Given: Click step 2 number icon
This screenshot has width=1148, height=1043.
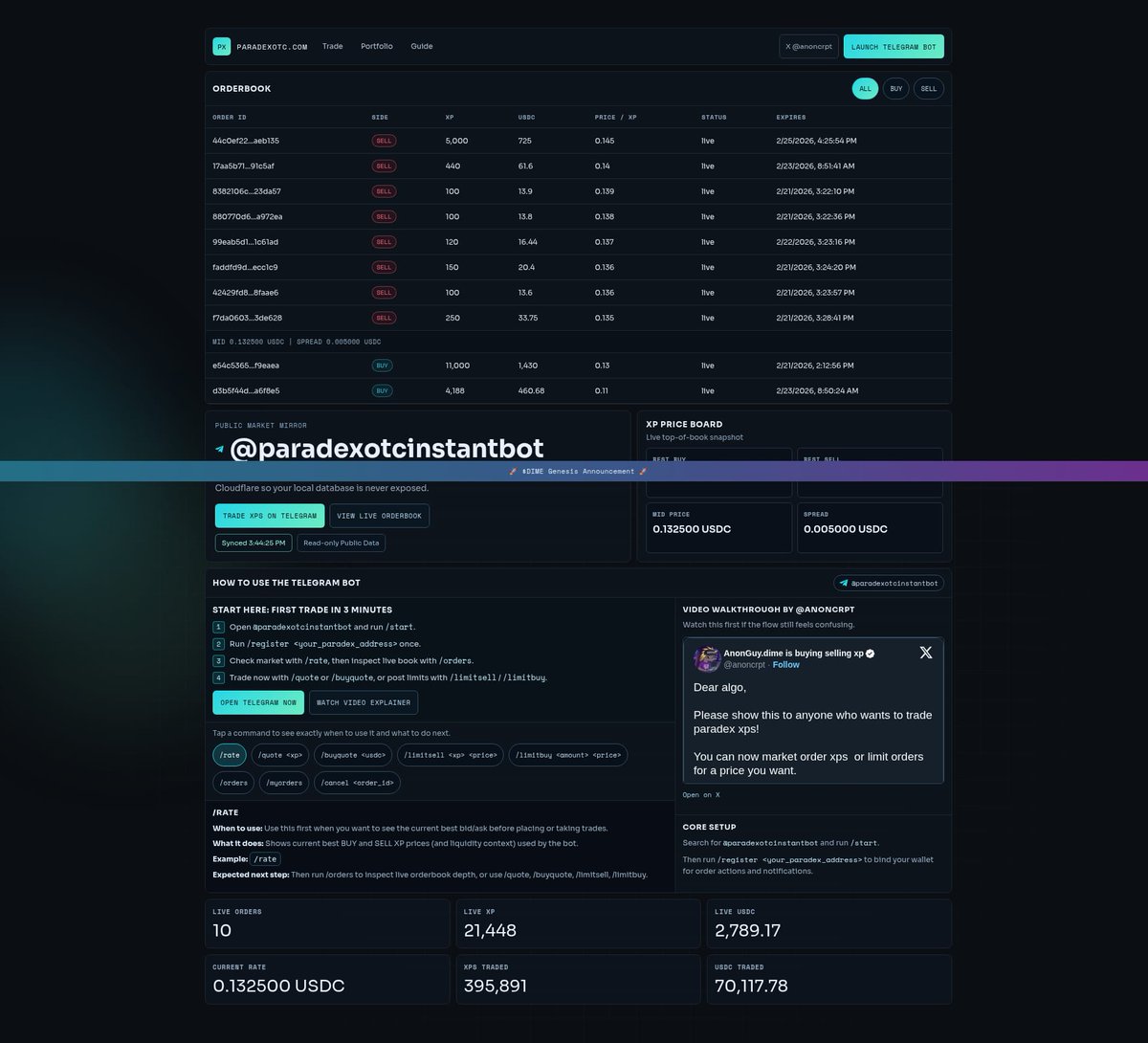Looking at the screenshot, I should (x=218, y=644).
